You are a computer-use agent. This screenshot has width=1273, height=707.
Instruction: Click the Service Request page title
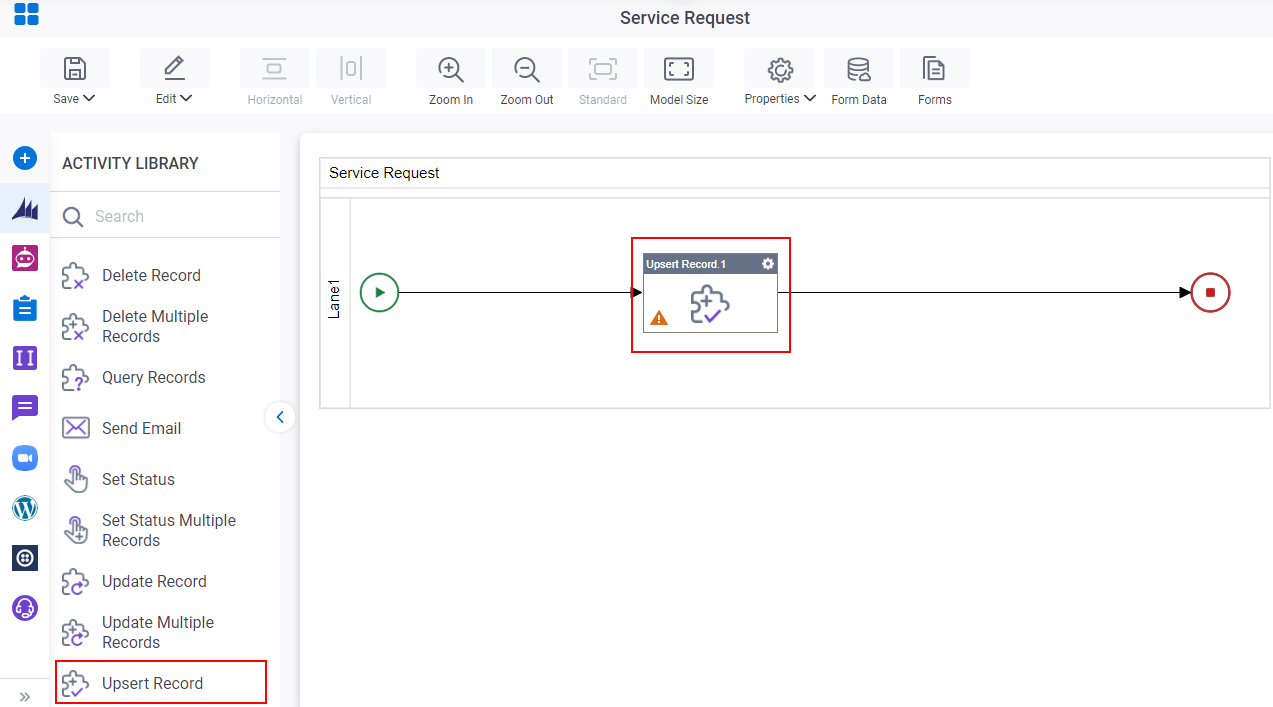tap(685, 18)
